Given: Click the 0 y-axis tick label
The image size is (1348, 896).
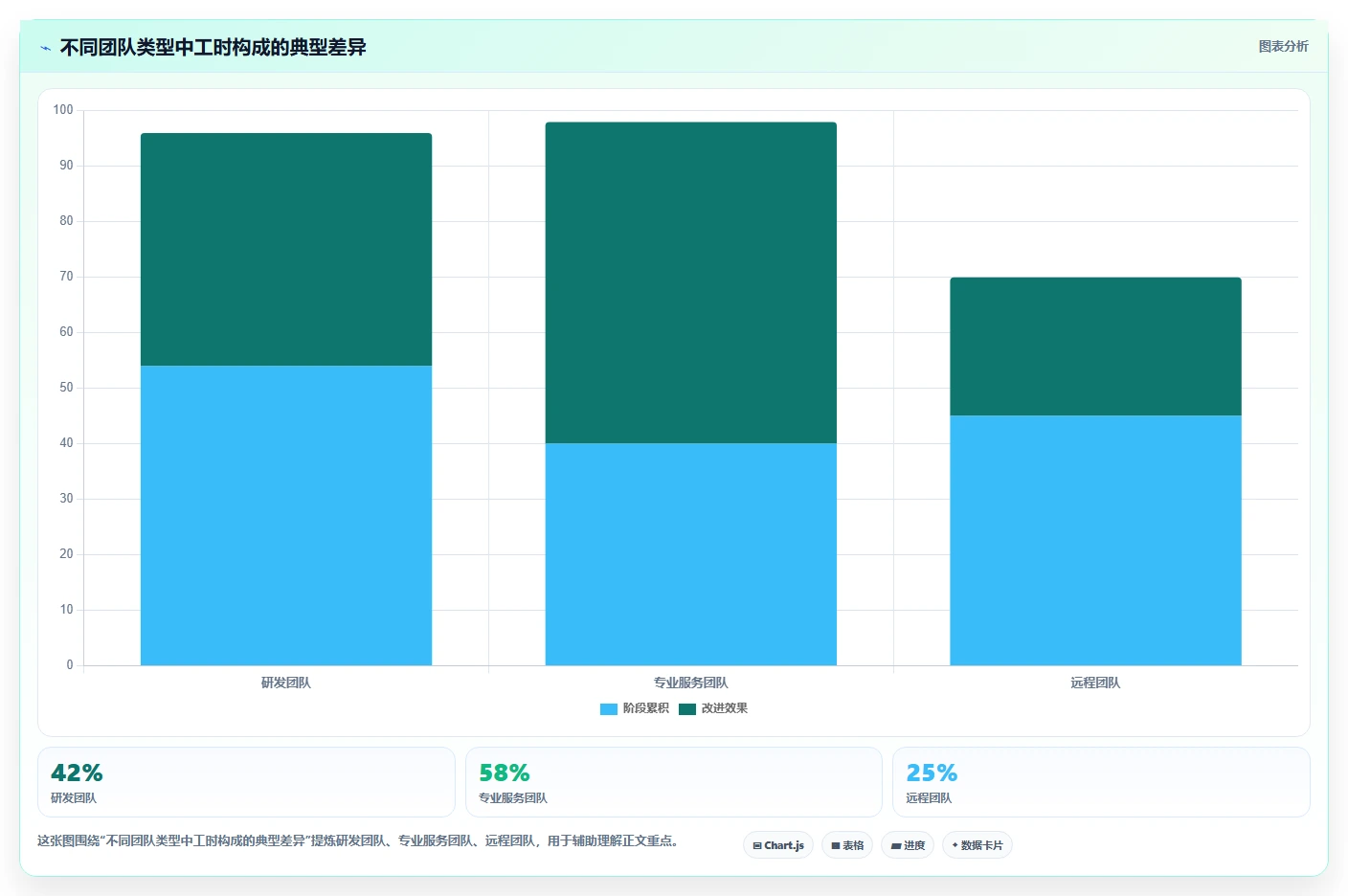Looking at the screenshot, I should point(70,665).
